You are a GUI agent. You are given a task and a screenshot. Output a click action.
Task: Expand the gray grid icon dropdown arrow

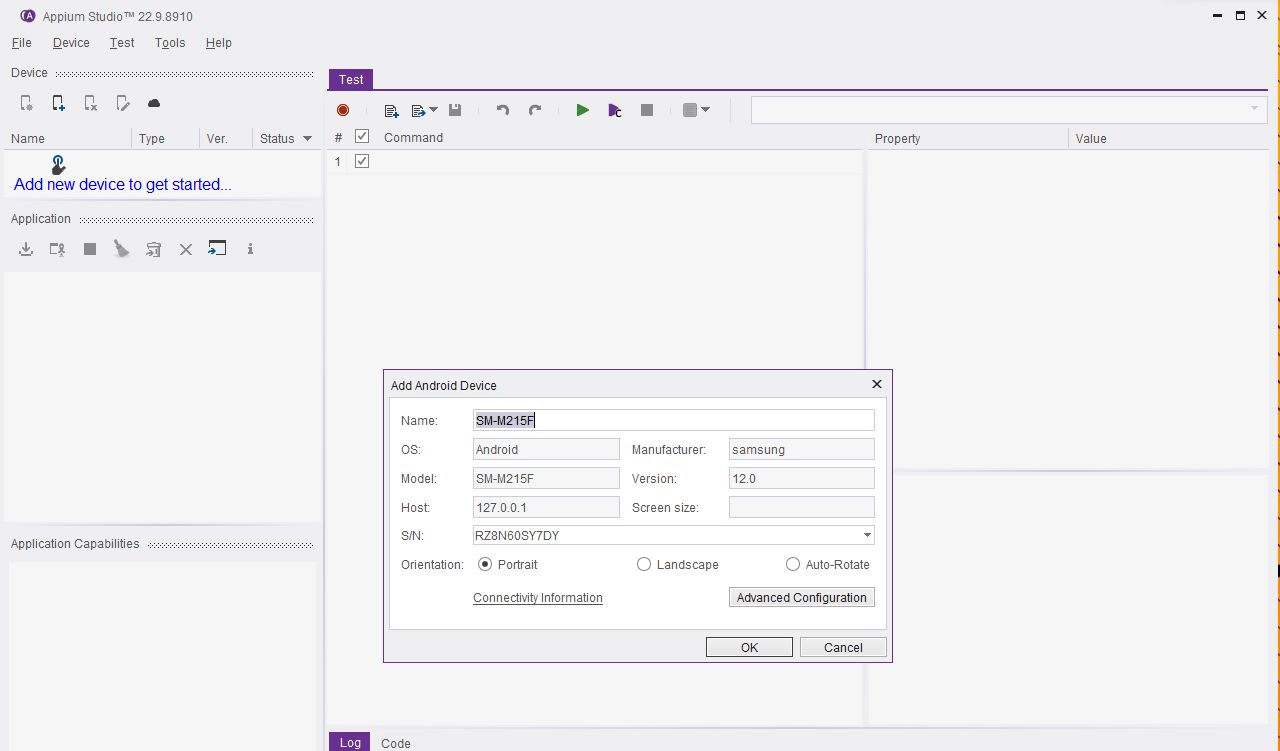705,110
